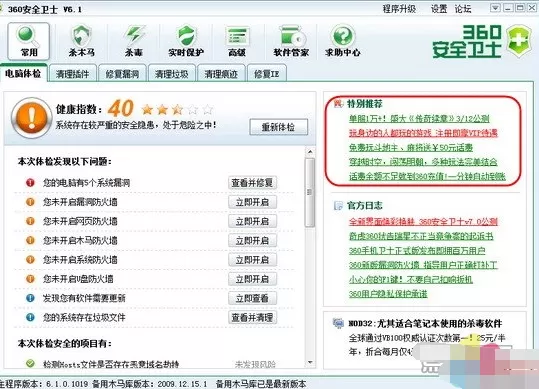
Task: Switch to the 清理插件 tab
Action: point(73,74)
